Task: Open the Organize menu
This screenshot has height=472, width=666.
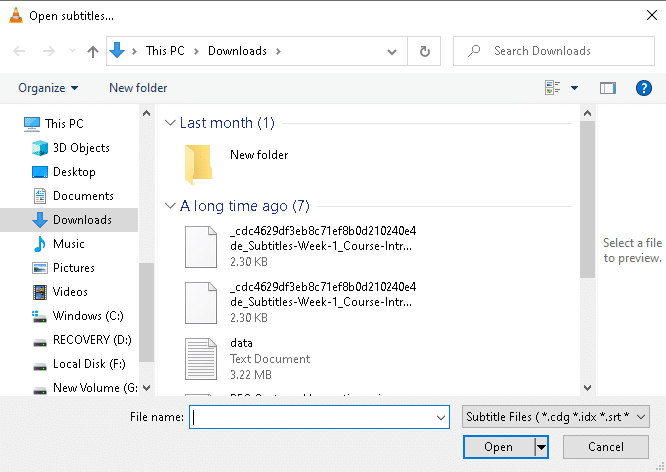Action: (x=48, y=88)
